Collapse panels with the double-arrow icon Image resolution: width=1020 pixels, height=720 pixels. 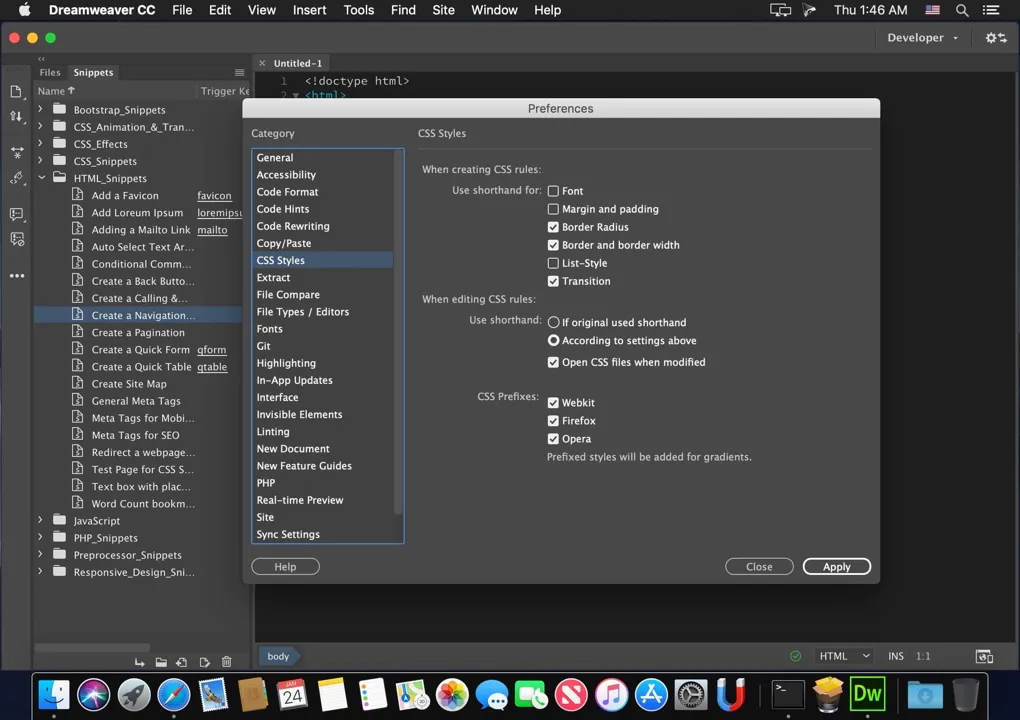[41, 59]
